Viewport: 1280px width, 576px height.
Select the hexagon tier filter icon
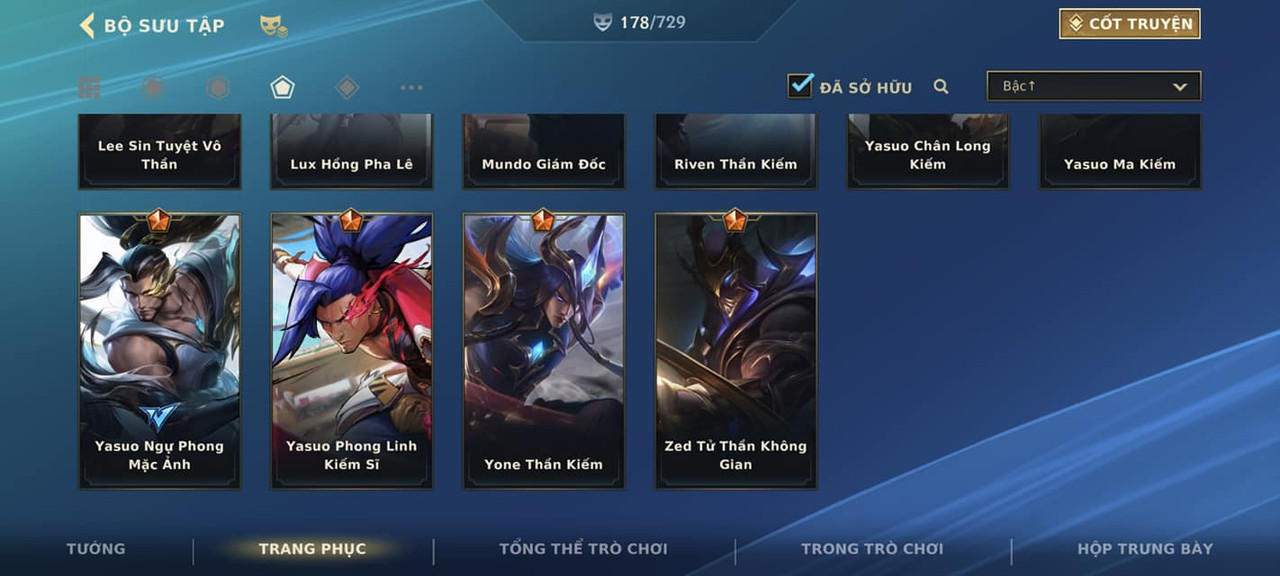[x=218, y=88]
